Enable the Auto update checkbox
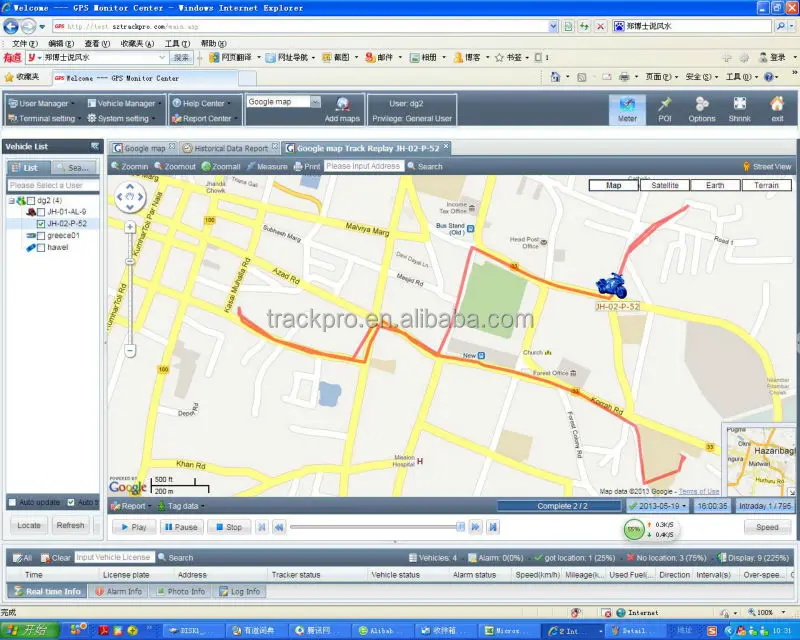 tap(13, 502)
